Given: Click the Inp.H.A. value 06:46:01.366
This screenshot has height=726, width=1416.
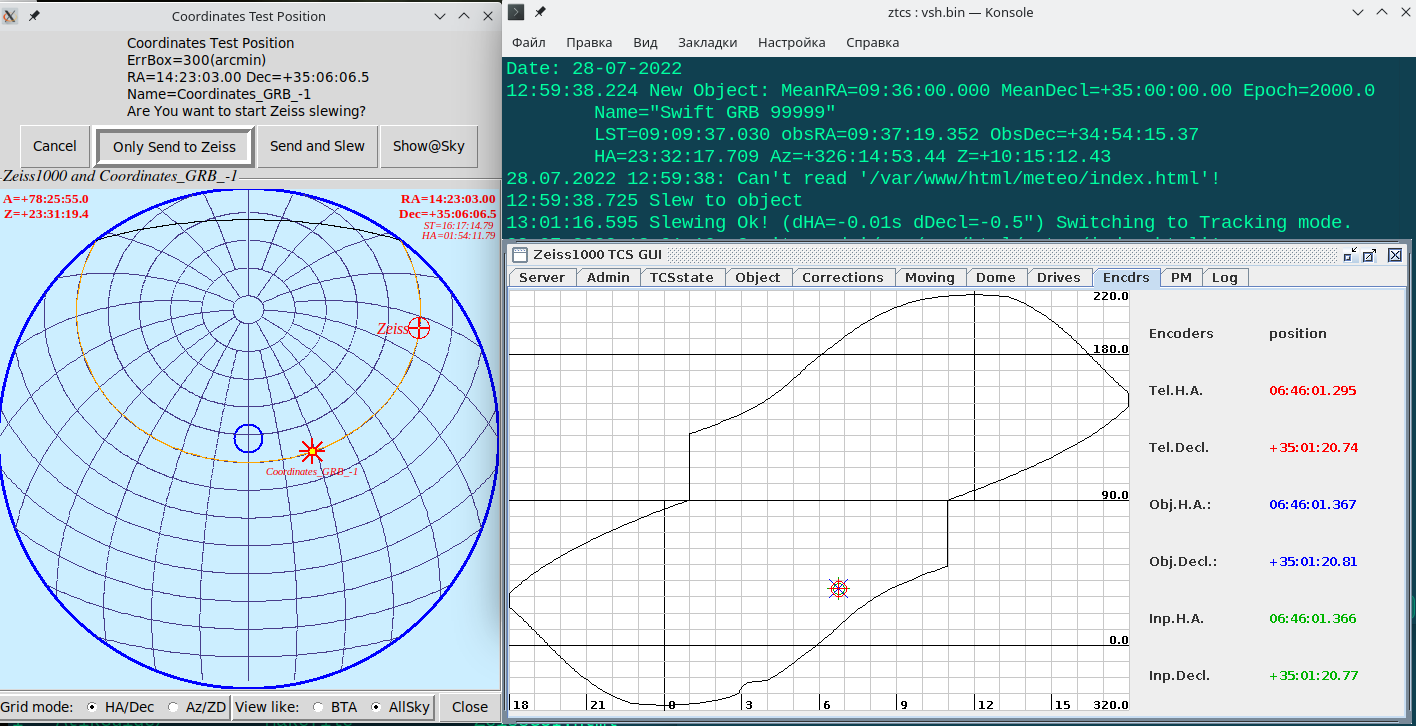Looking at the screenshot, I should [x=1313, y=619].
